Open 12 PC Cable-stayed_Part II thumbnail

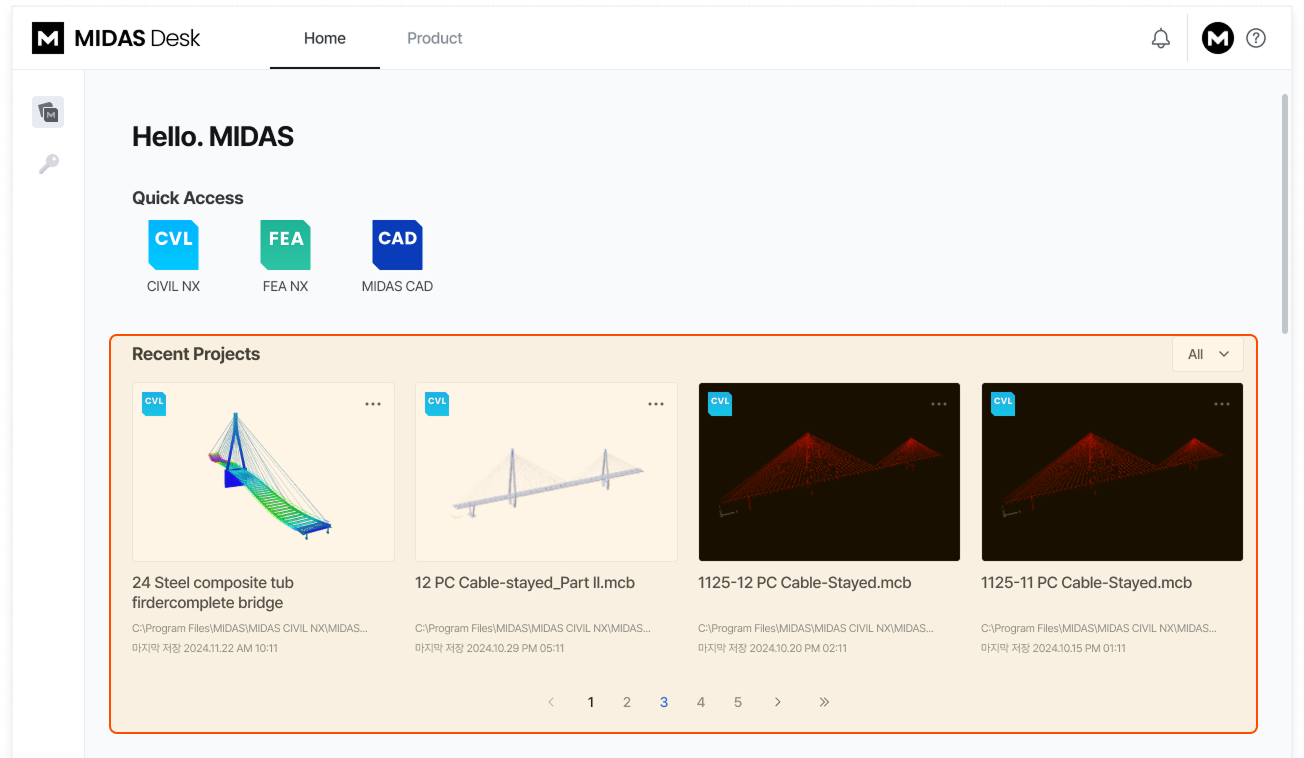tap(546, 472)
